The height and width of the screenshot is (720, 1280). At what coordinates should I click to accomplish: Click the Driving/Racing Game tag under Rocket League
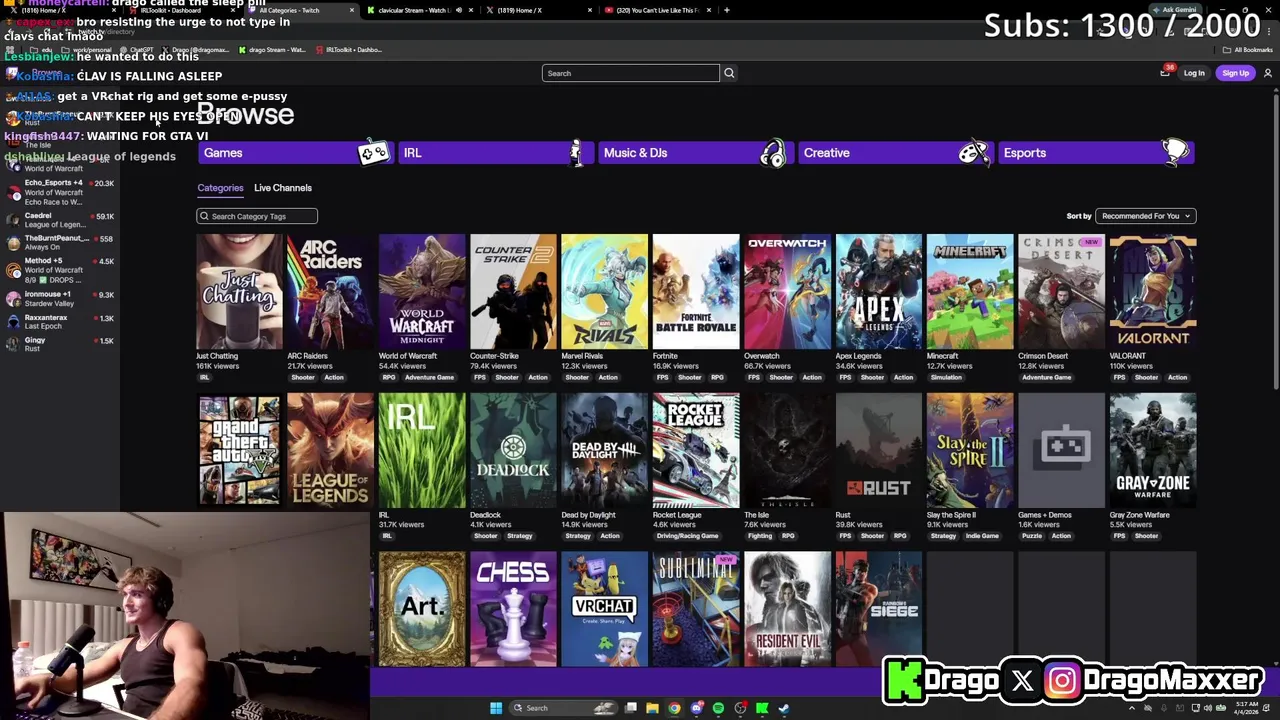(687, 536)
